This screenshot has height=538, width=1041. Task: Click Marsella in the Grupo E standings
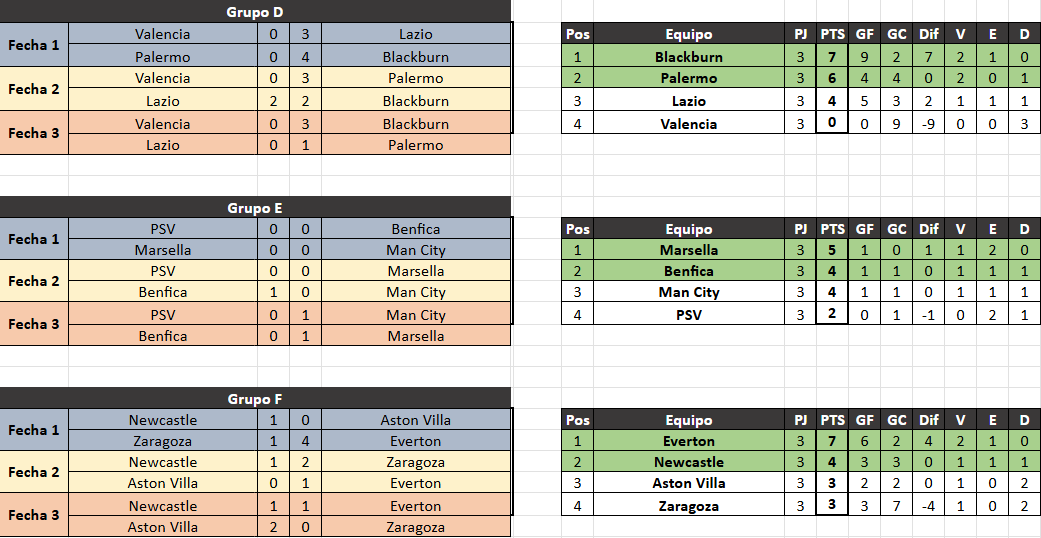688,250
